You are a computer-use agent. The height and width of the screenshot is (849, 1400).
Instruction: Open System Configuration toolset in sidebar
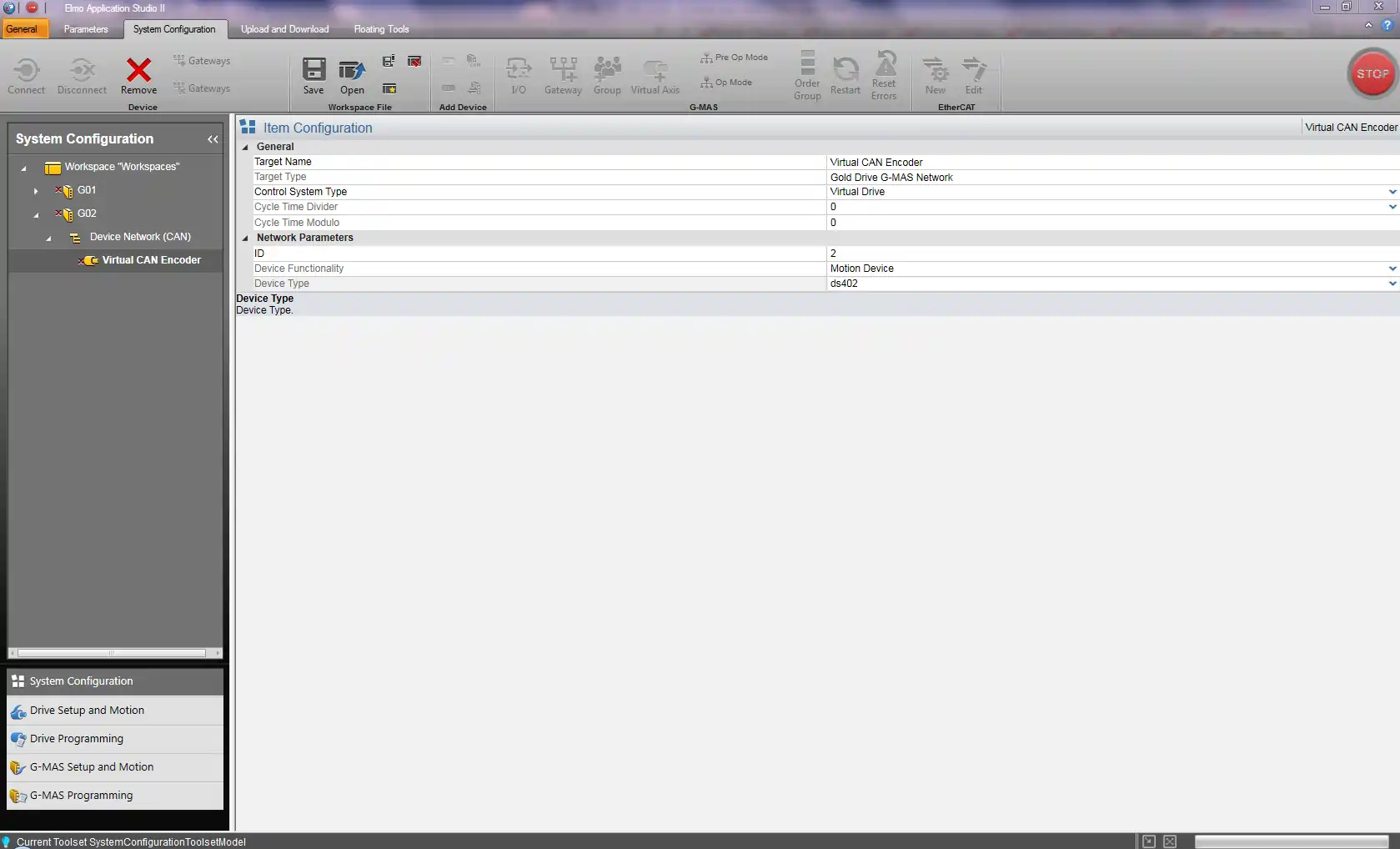[115, 681]
